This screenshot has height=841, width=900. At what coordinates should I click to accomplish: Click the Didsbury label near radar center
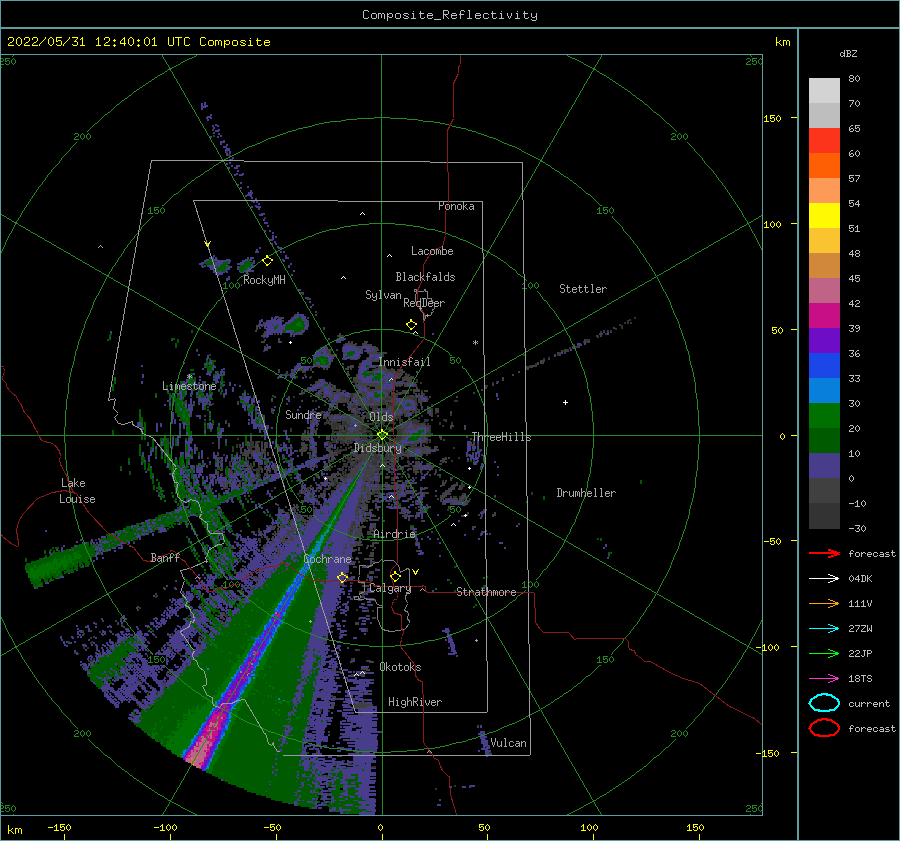point(378,448)
